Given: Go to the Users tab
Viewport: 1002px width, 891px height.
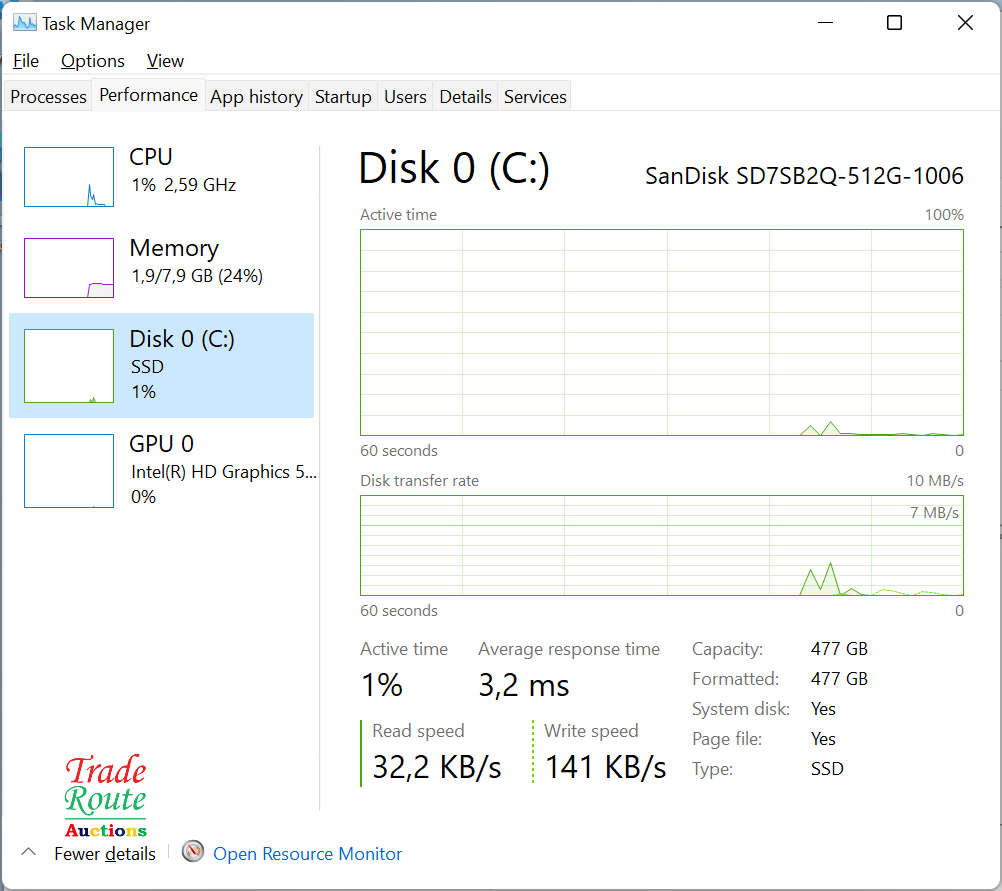Looking at the screenshot, I should pyautogui.click(x=405, y=97).
